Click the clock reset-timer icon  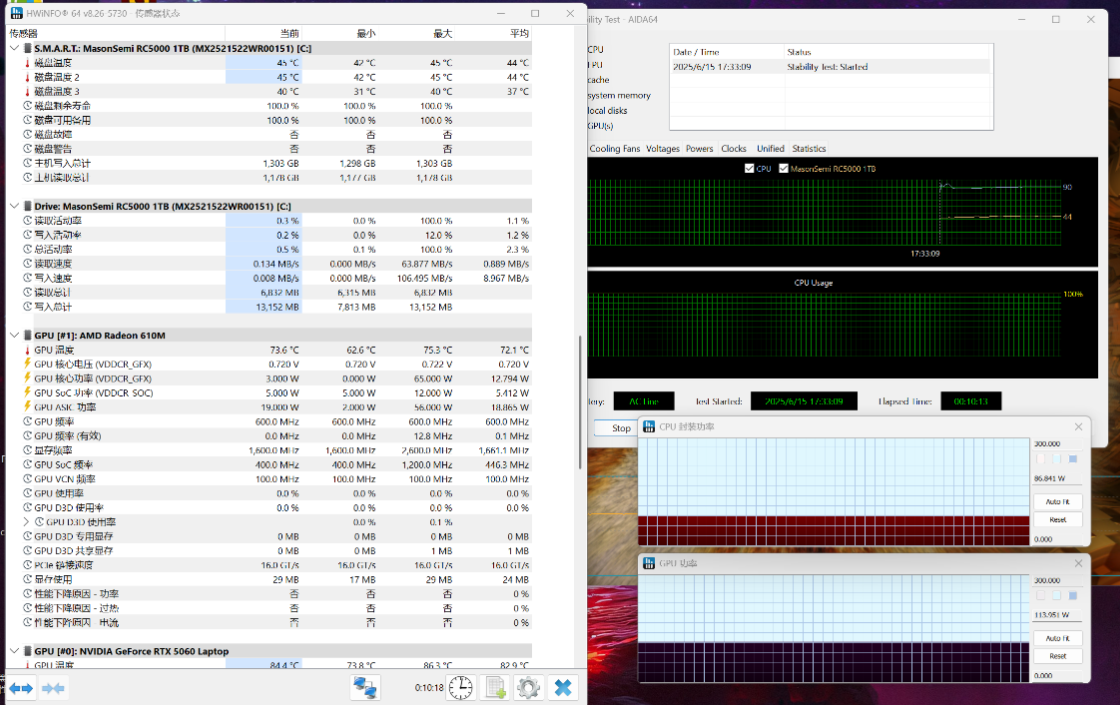(461, 688)
